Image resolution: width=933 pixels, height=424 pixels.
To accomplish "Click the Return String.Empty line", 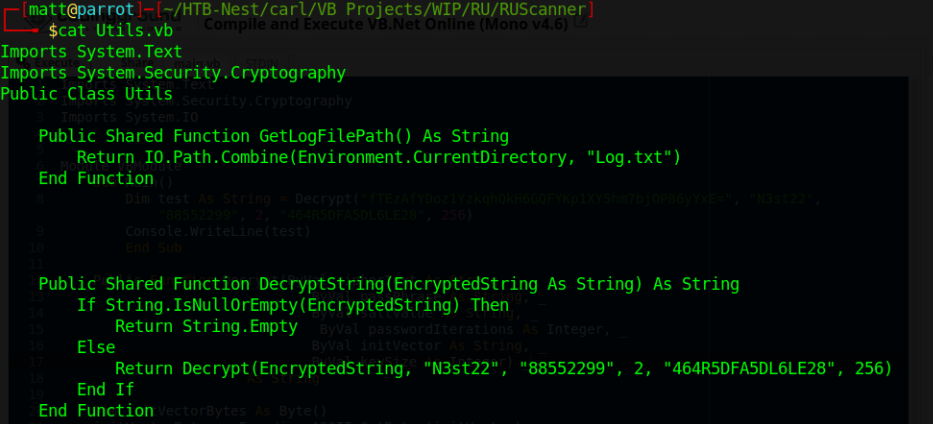I will (x=206, y=326).
